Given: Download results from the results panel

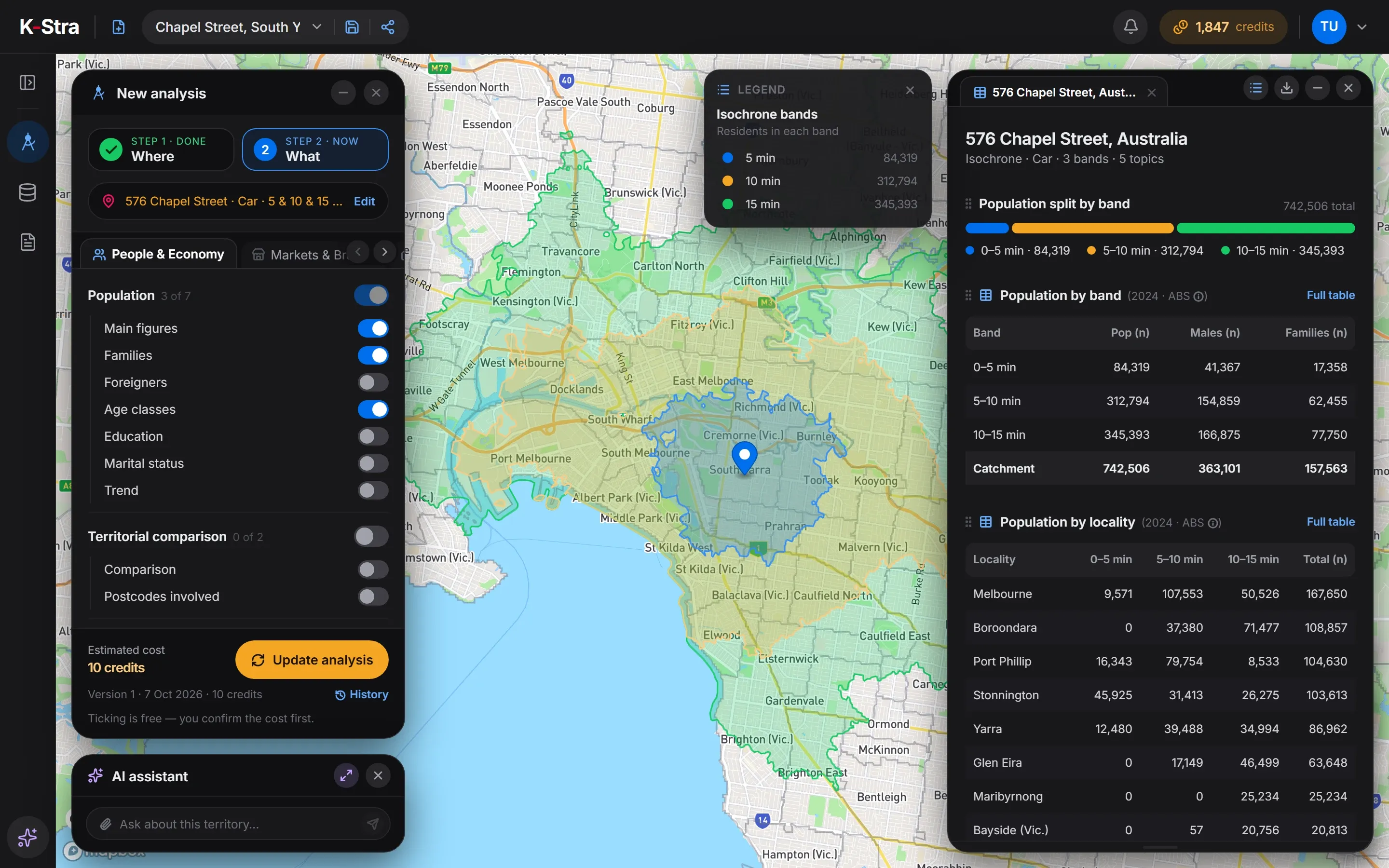Looking at the screenshot, I should tap(1287, 88).
